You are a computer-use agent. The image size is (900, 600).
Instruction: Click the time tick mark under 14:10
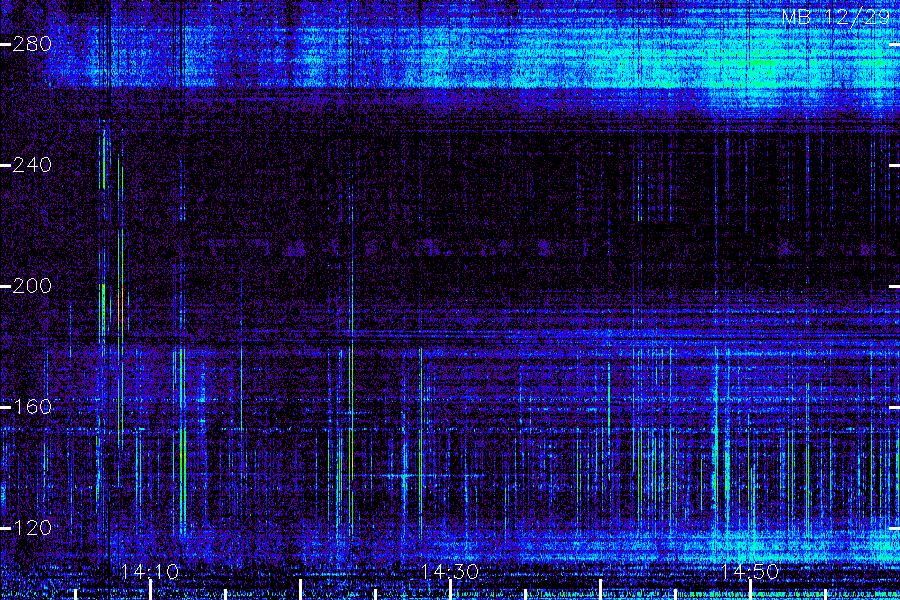pos(150,590)
